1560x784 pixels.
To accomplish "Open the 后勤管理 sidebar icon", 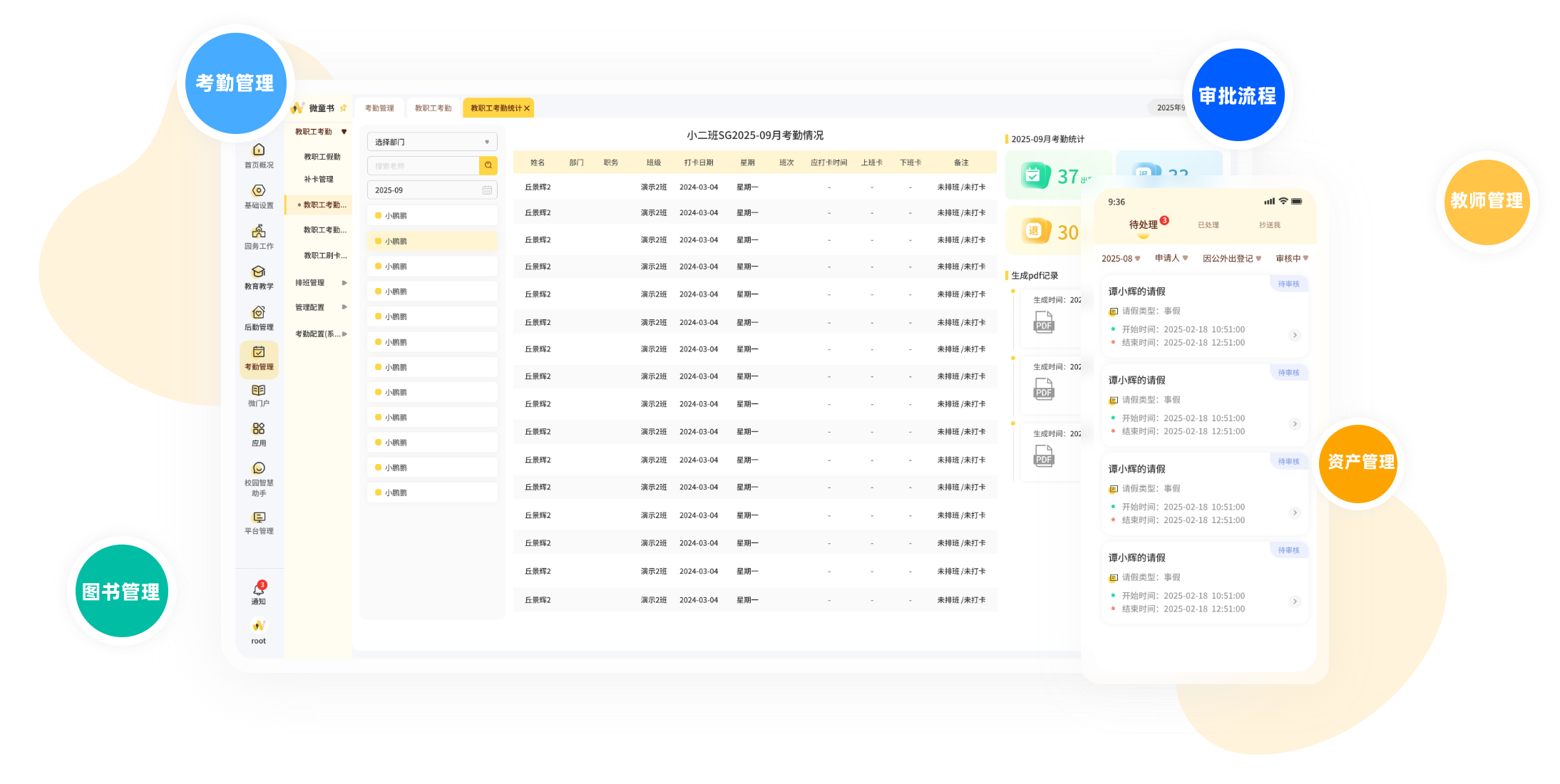I will pos(259,313).
